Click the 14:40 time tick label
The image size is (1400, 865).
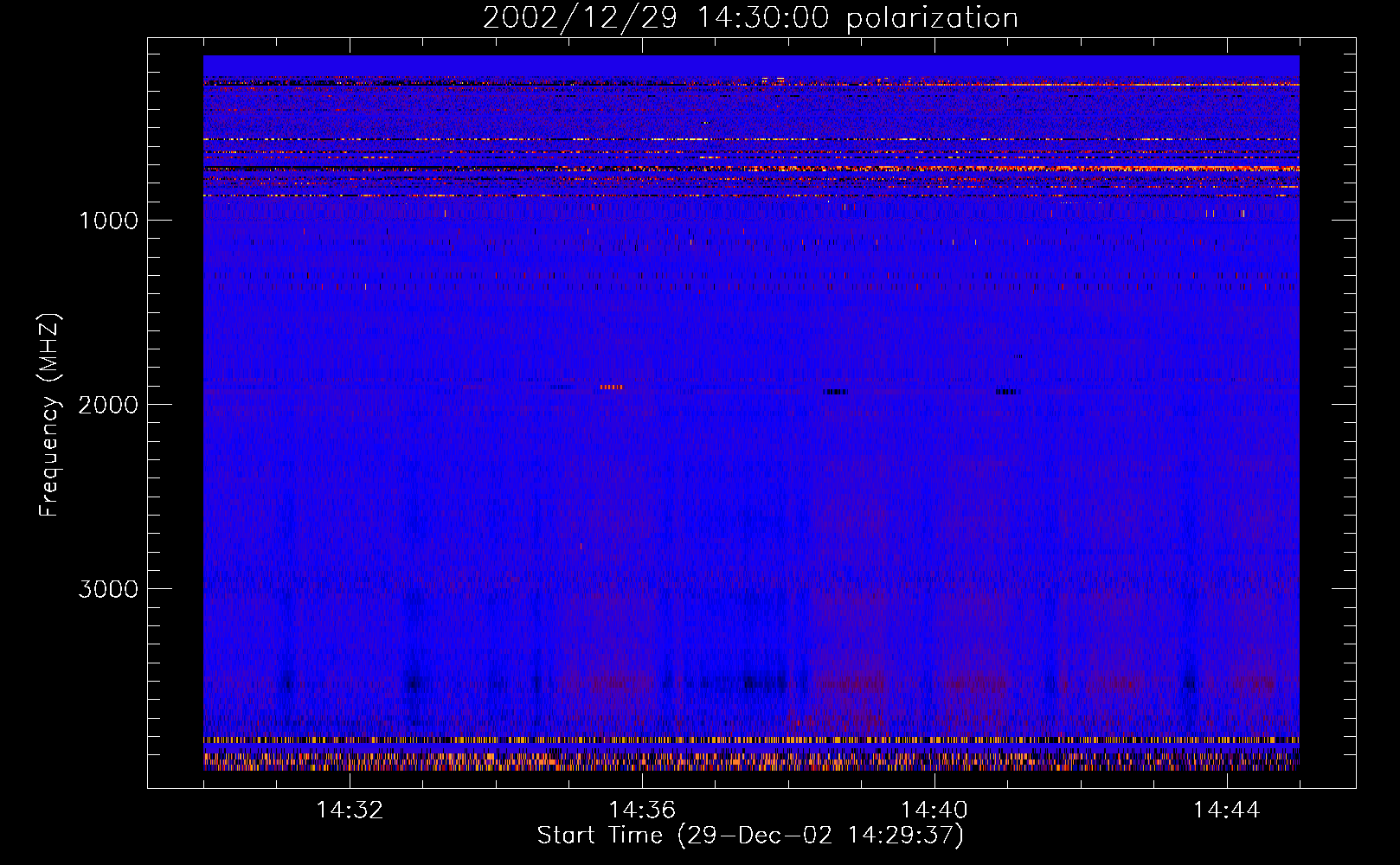point(934,811)
